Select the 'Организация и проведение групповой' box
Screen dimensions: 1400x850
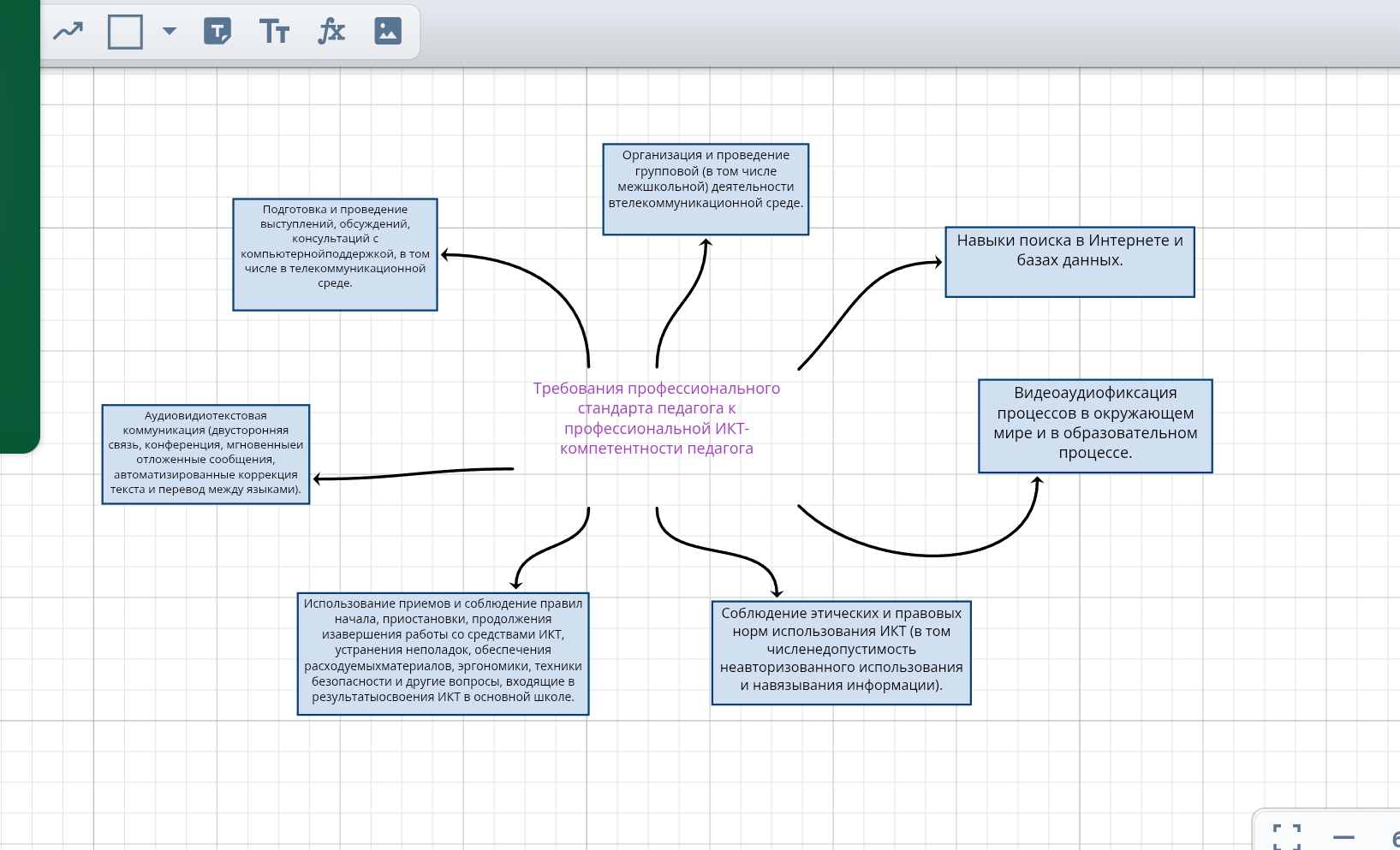pos(706,189)
